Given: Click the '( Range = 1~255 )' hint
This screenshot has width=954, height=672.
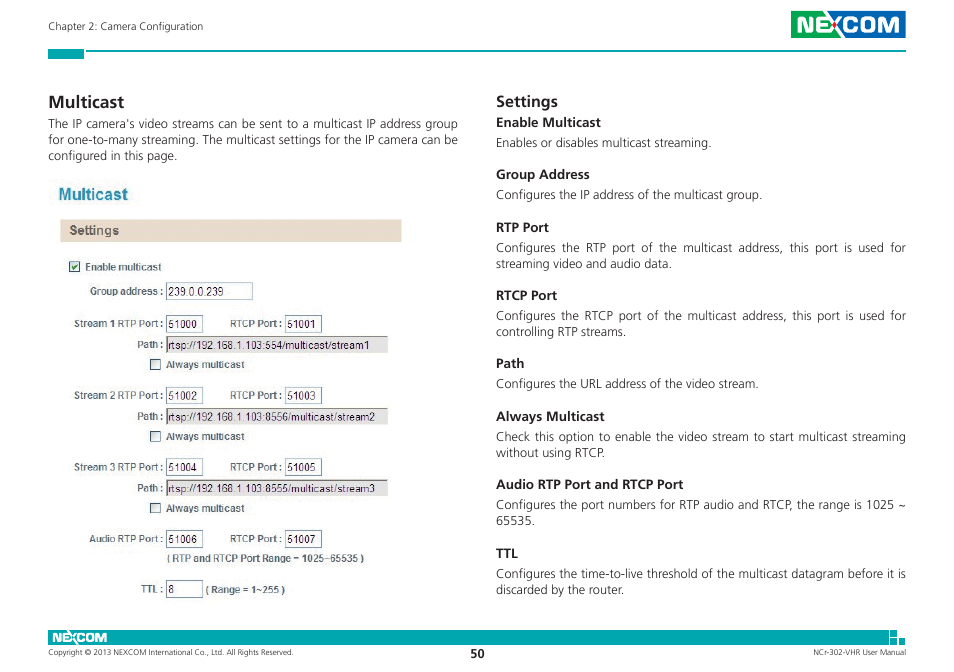Looking at the screenshot, I should coord(245,589).
